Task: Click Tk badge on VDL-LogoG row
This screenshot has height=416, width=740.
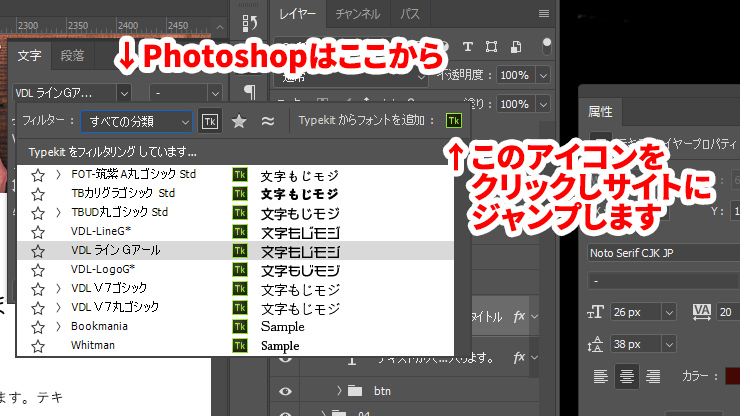Action: pyautogui.click(x=240, y=270)
